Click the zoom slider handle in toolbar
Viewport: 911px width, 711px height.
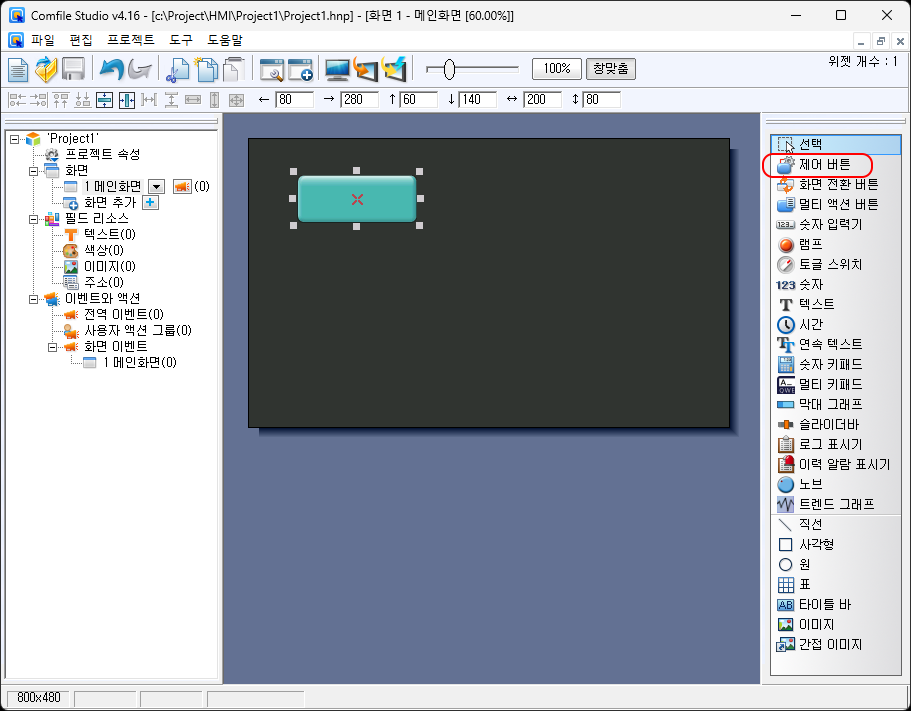449,69
